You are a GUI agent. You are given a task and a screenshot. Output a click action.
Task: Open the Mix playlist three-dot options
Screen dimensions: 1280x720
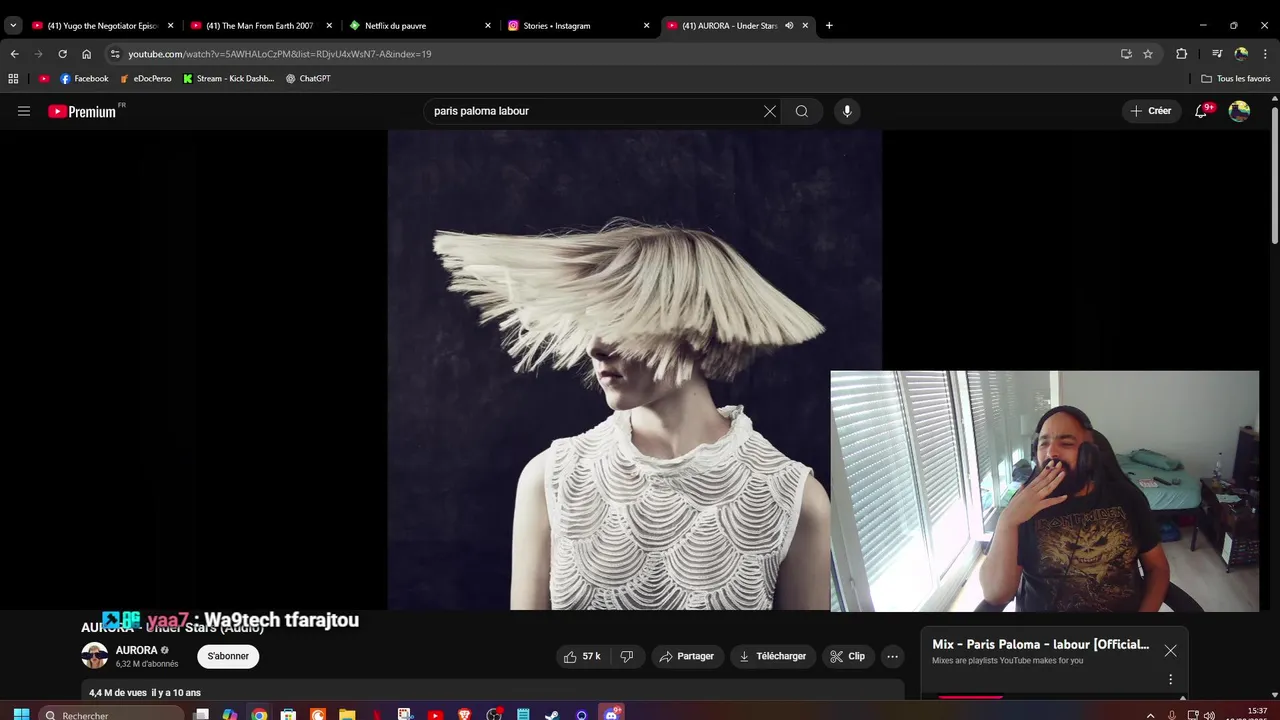pos(1170,680)
